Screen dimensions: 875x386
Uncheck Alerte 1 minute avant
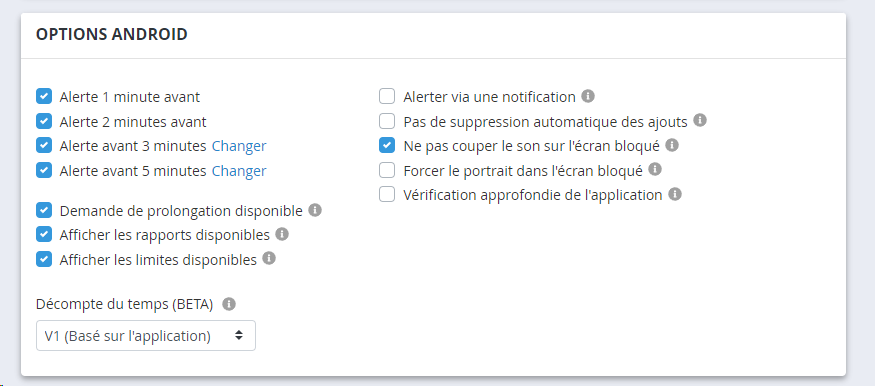pyautogui.click(x=44, y=96)
